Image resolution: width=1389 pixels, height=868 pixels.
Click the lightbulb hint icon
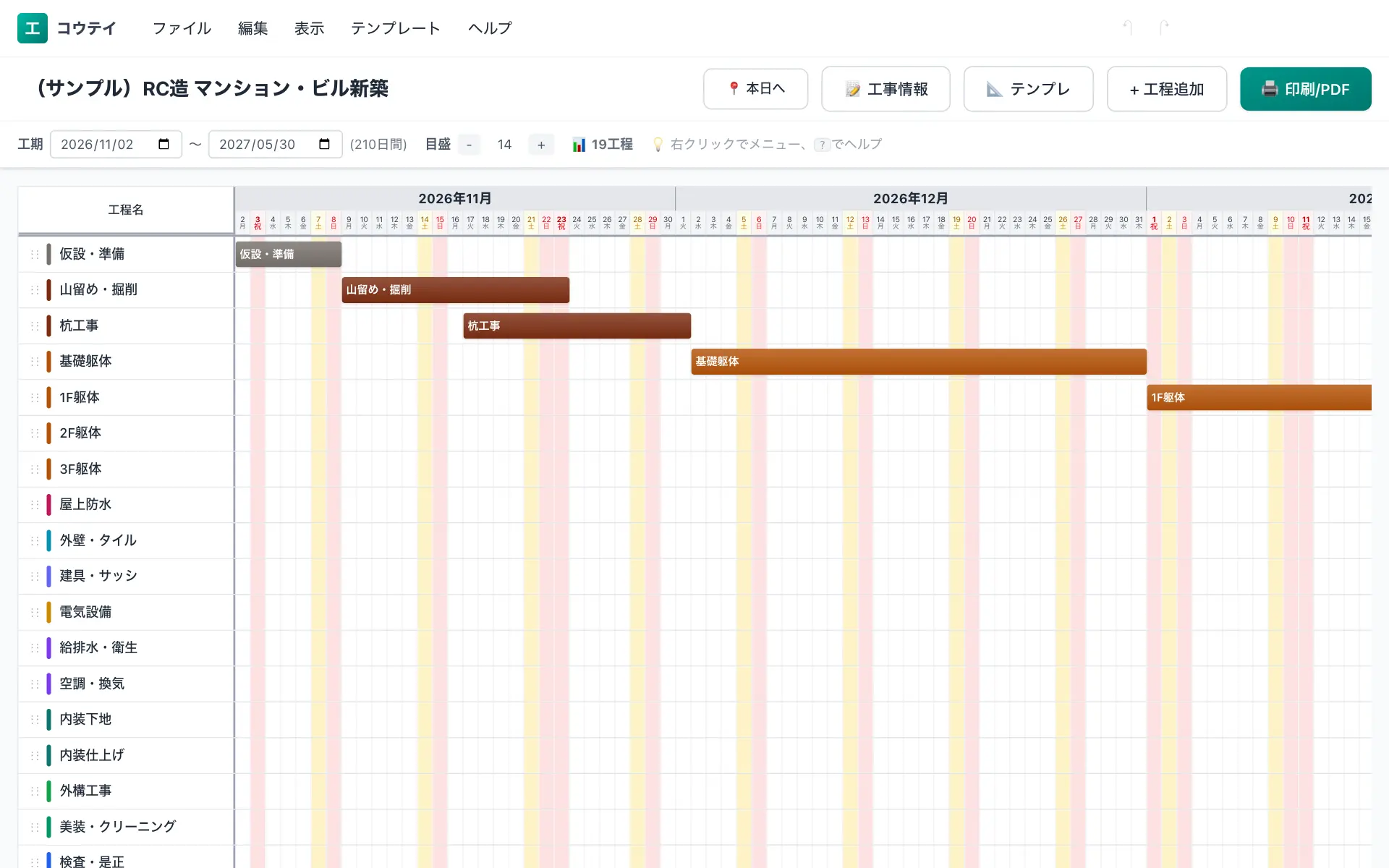tap(658, 145)
